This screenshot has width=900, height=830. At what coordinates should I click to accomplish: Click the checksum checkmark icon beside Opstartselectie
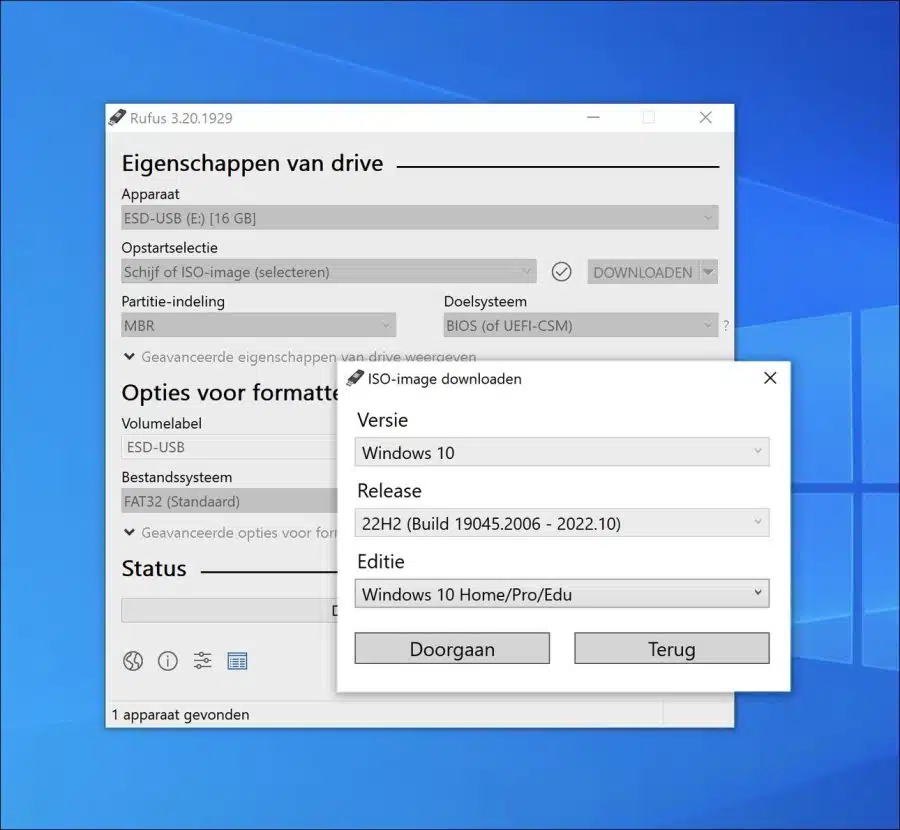(x=561, y=272)
